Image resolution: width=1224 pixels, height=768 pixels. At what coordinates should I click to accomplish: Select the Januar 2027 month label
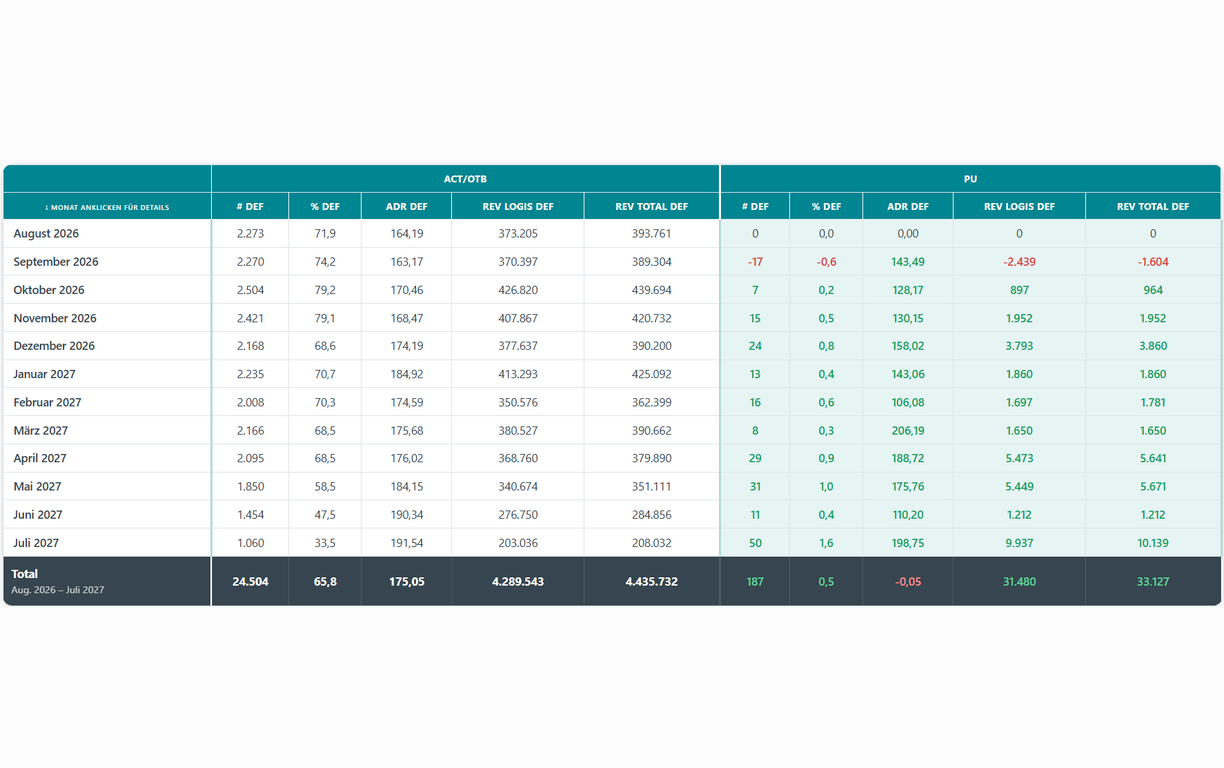45,374
